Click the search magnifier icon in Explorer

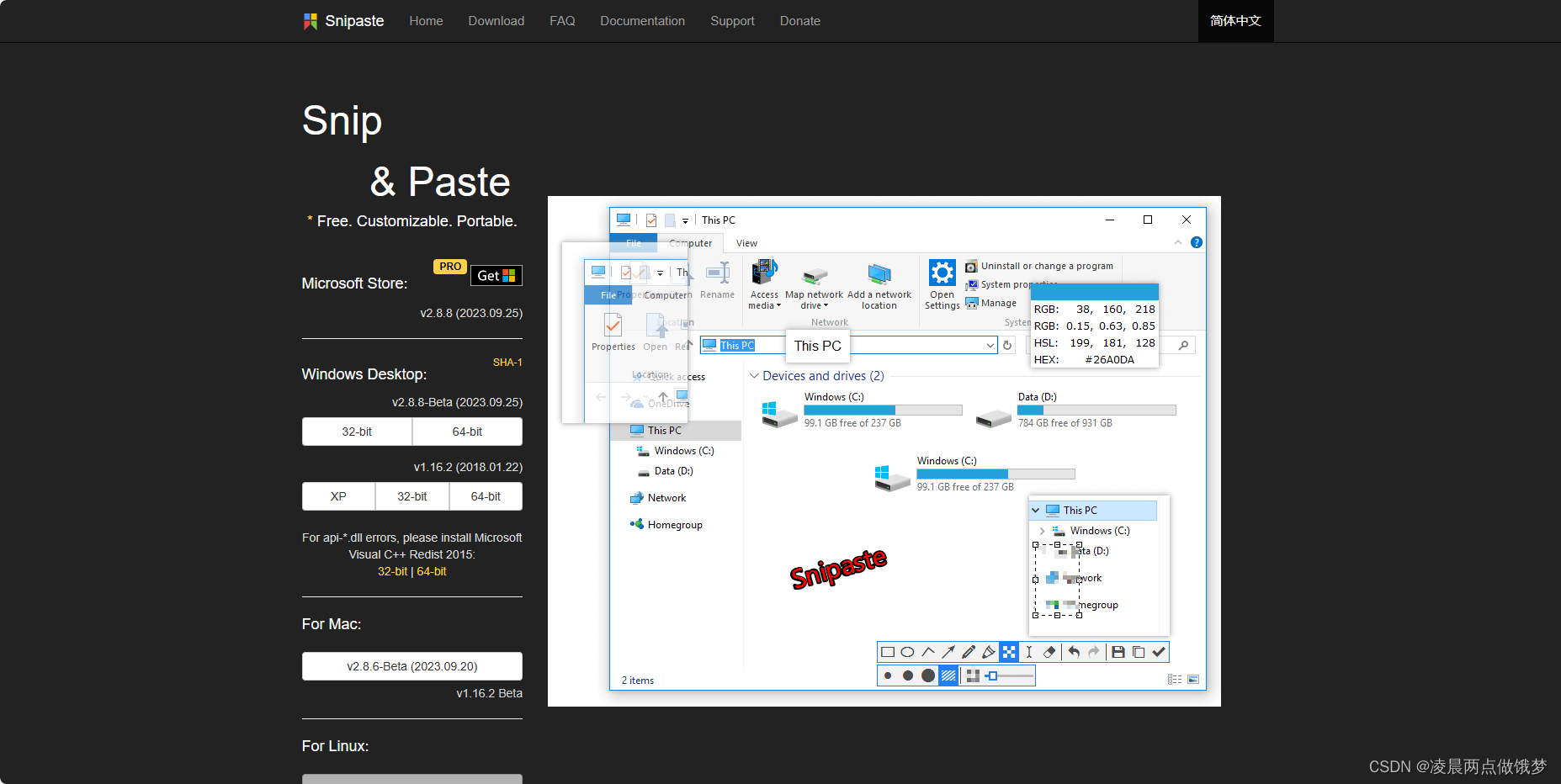point(1183,346)
